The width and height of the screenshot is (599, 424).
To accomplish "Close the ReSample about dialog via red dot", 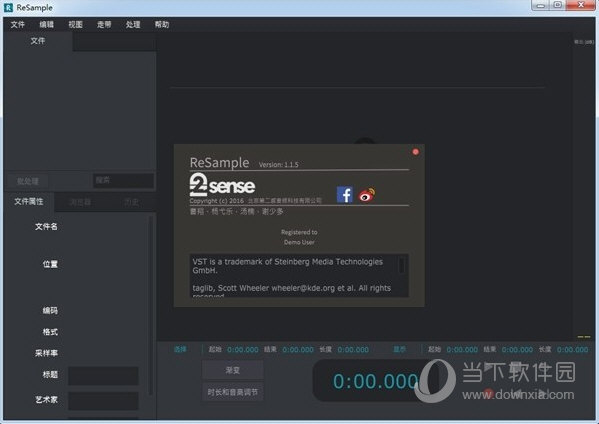I will (x=416, y=152).
